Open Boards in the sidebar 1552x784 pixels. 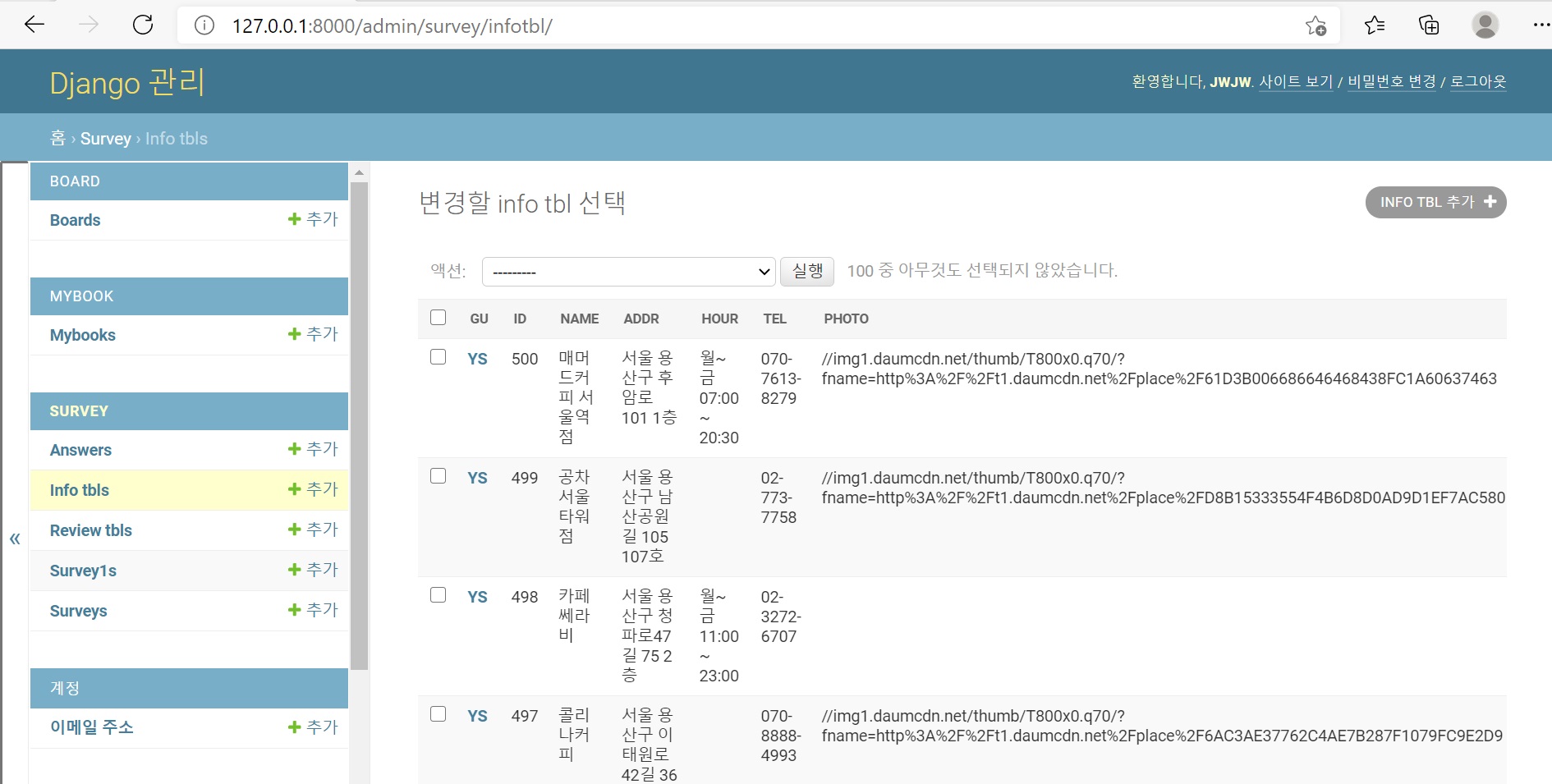(75, 220)
